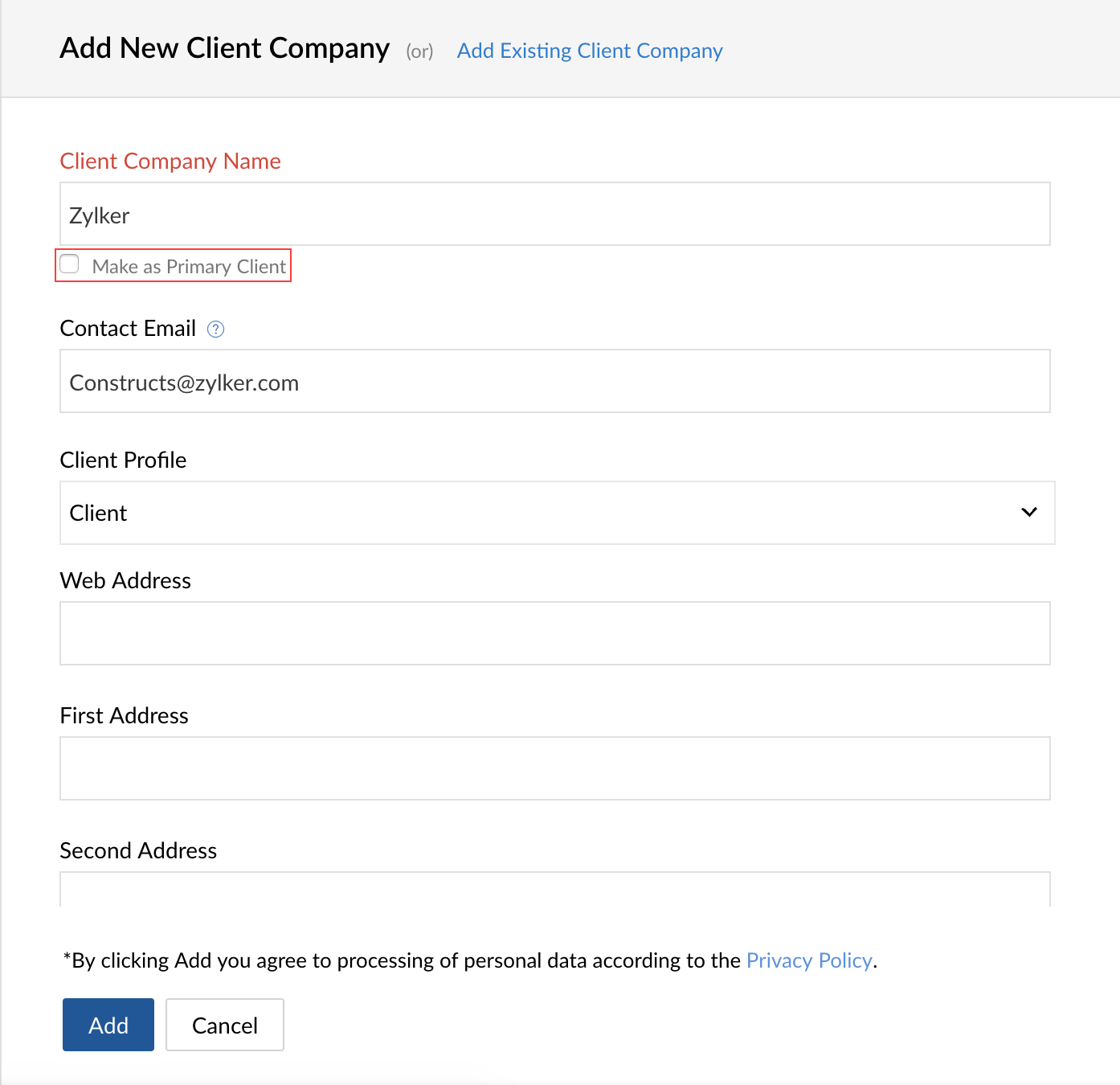
Task: Select the empty Web Address field
Action: click(x=554, y=633)
